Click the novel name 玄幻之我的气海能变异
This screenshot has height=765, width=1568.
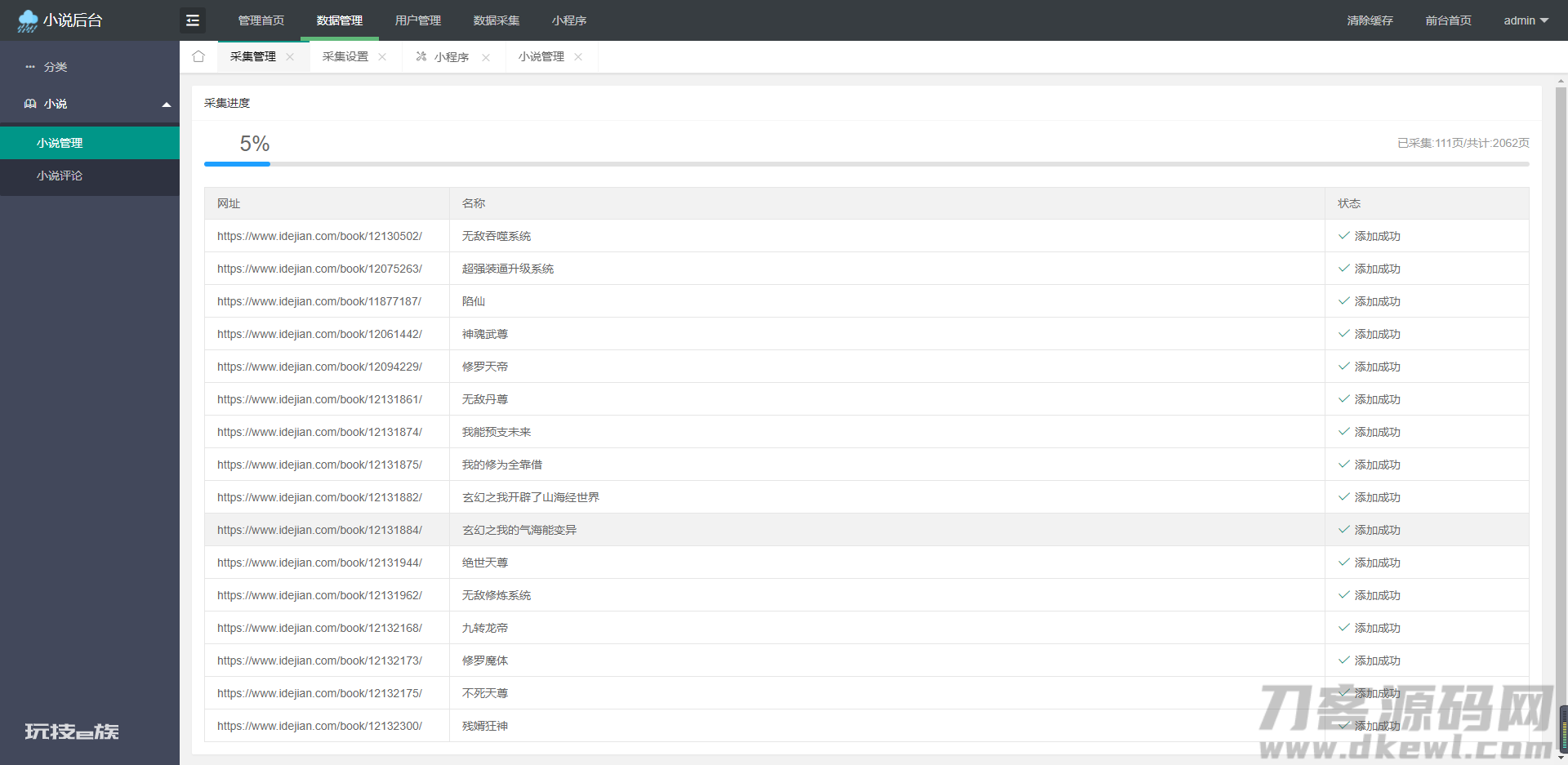click(519, 530)
